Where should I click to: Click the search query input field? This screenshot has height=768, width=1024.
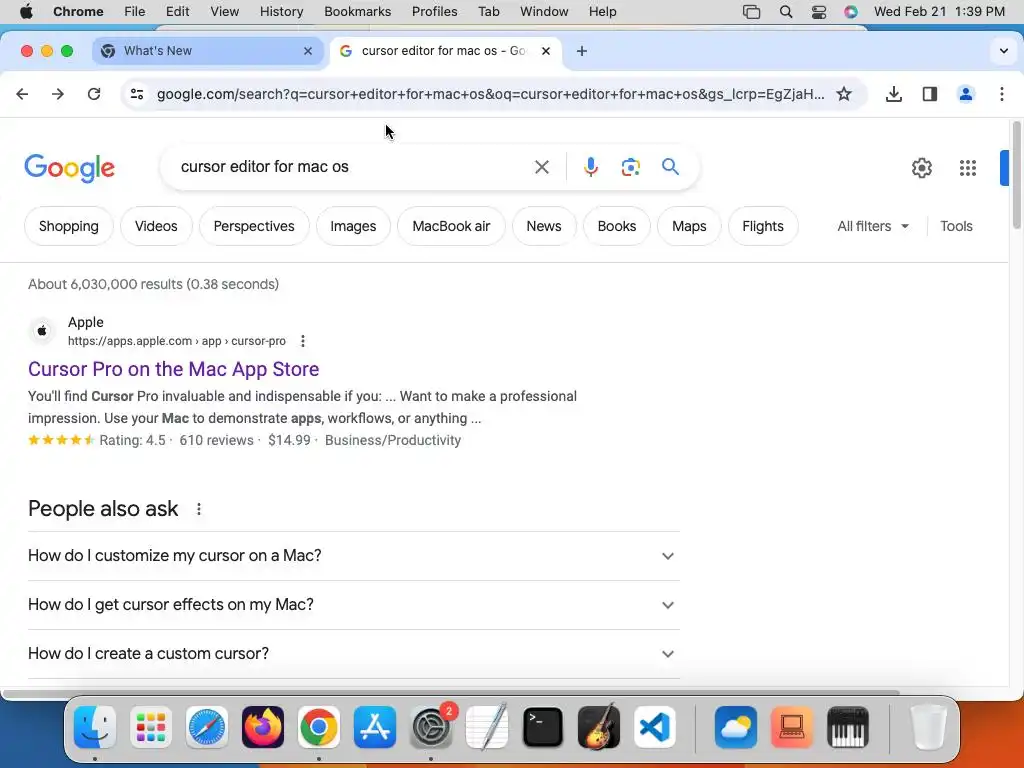[x=353, y=167]
